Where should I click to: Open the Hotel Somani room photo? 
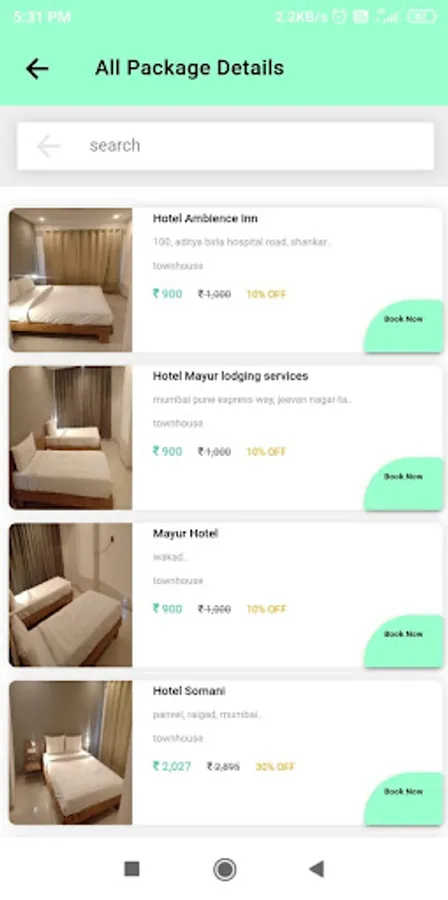pyautogui.click(x=71, y=753)
